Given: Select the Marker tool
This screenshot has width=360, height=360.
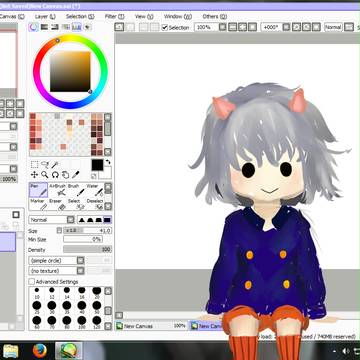Looking at the screenshot, I should tap(38, 204).
